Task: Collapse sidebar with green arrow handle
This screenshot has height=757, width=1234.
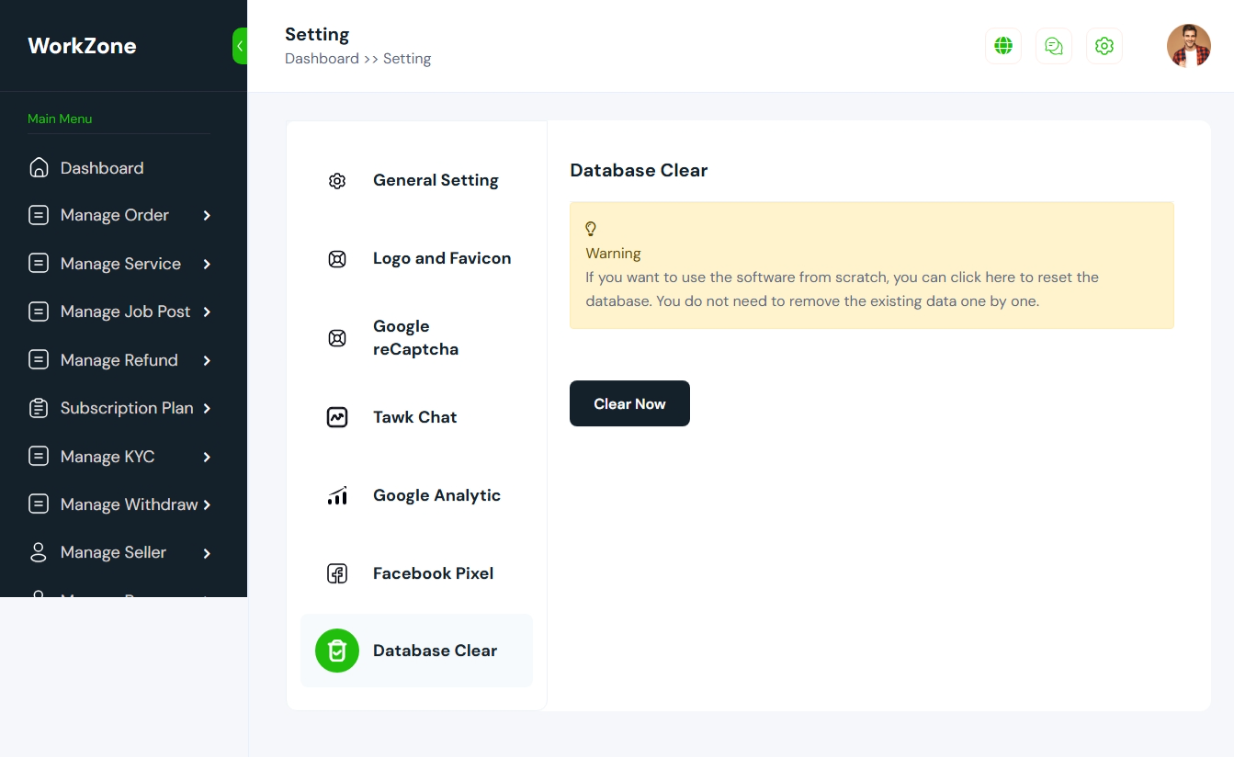Action: 240,46
